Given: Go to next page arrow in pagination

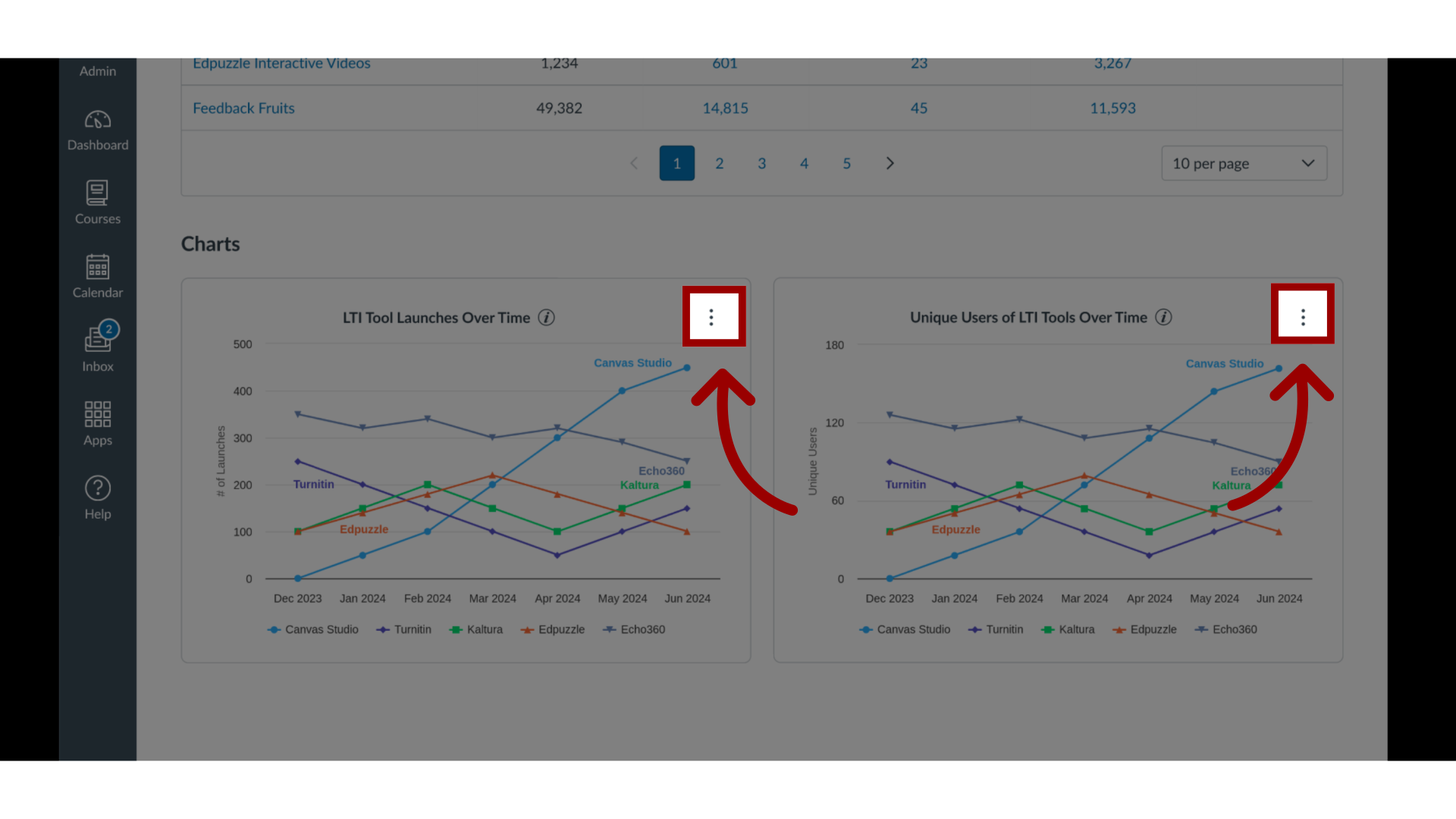Looking at the screenshot, I should (890, 163).
